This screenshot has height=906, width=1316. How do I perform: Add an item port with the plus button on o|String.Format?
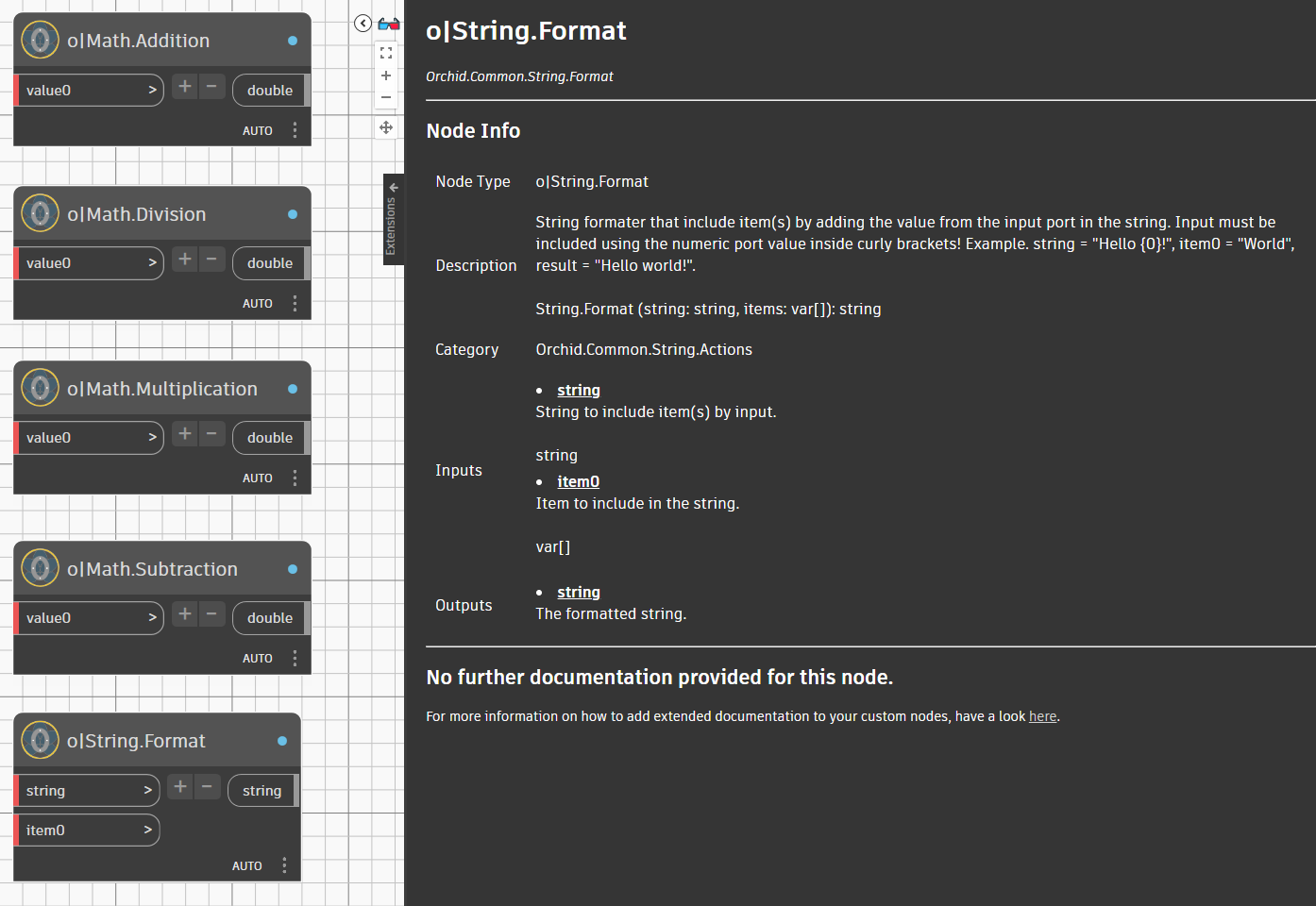(179, 785)
